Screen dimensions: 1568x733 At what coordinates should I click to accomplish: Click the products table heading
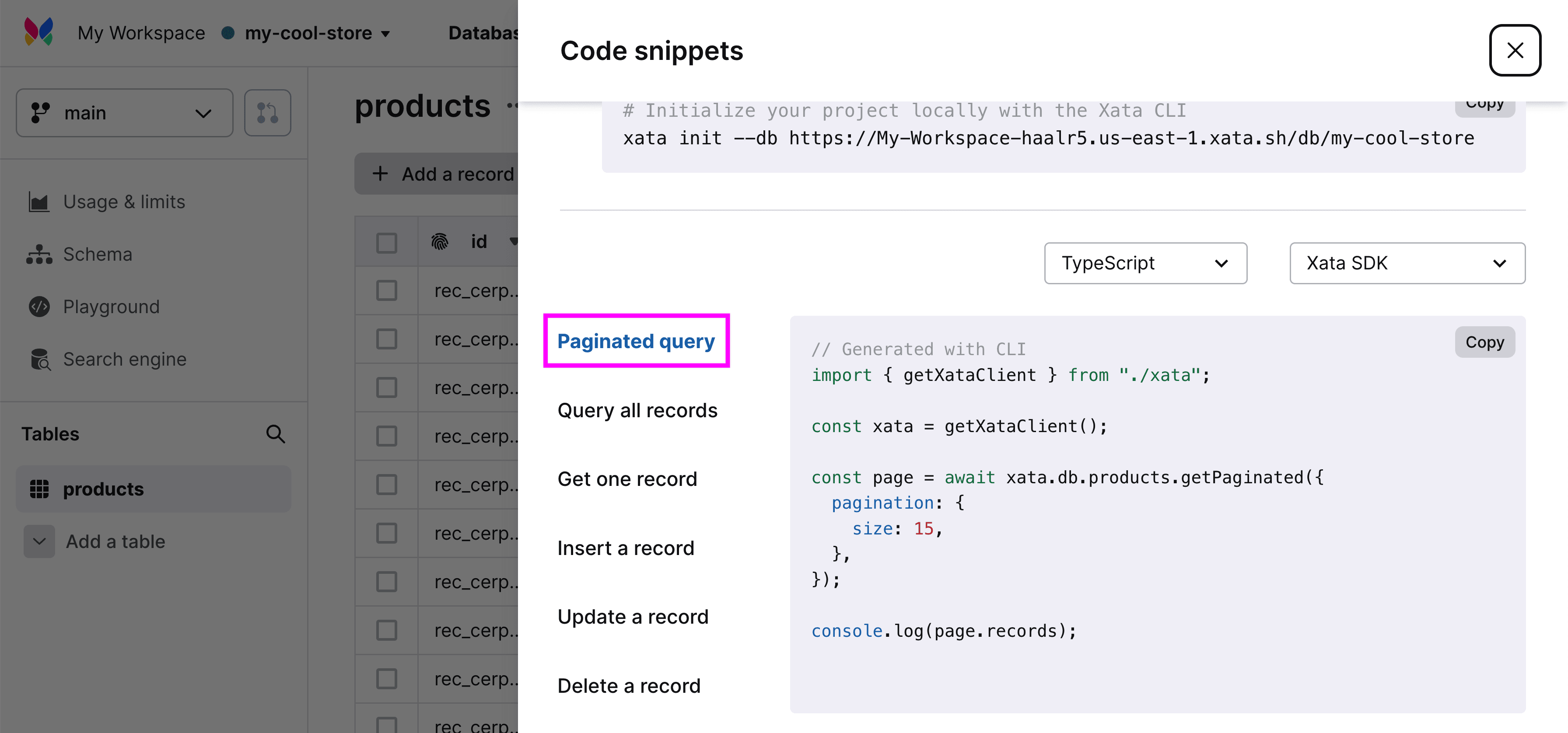pos(423,106)
